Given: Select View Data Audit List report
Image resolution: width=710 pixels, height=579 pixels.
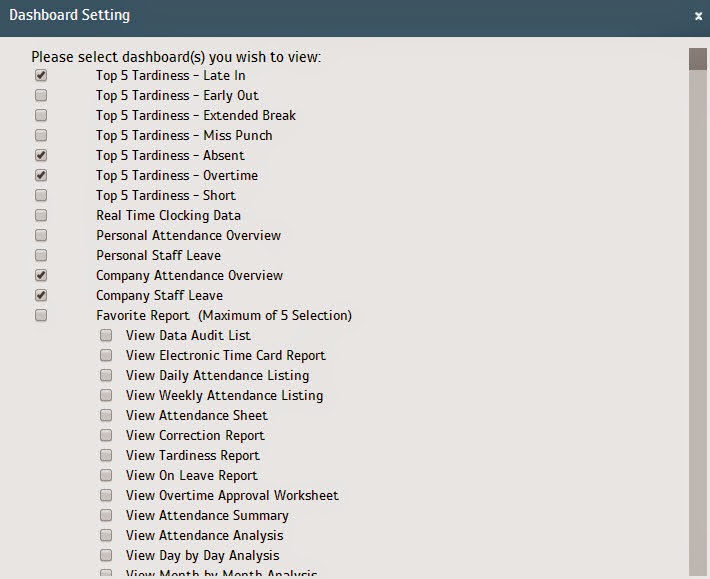Looking at the screenshot, I should (x=106, y=335).
